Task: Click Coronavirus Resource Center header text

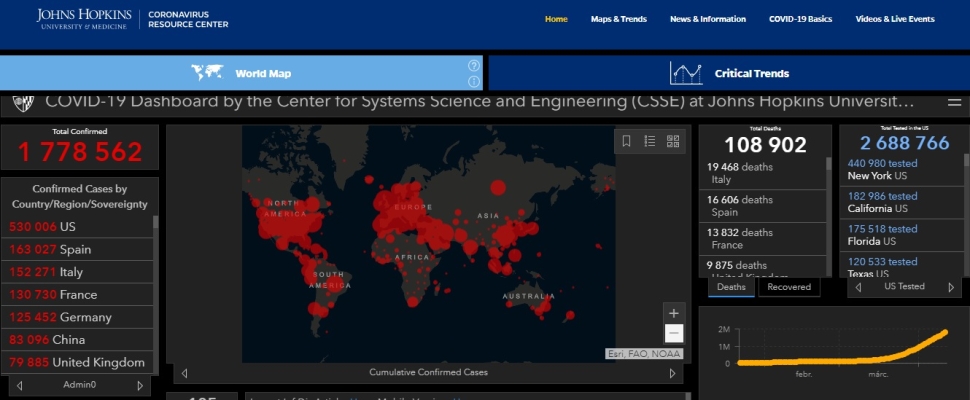Action: [x=188, y=19]
